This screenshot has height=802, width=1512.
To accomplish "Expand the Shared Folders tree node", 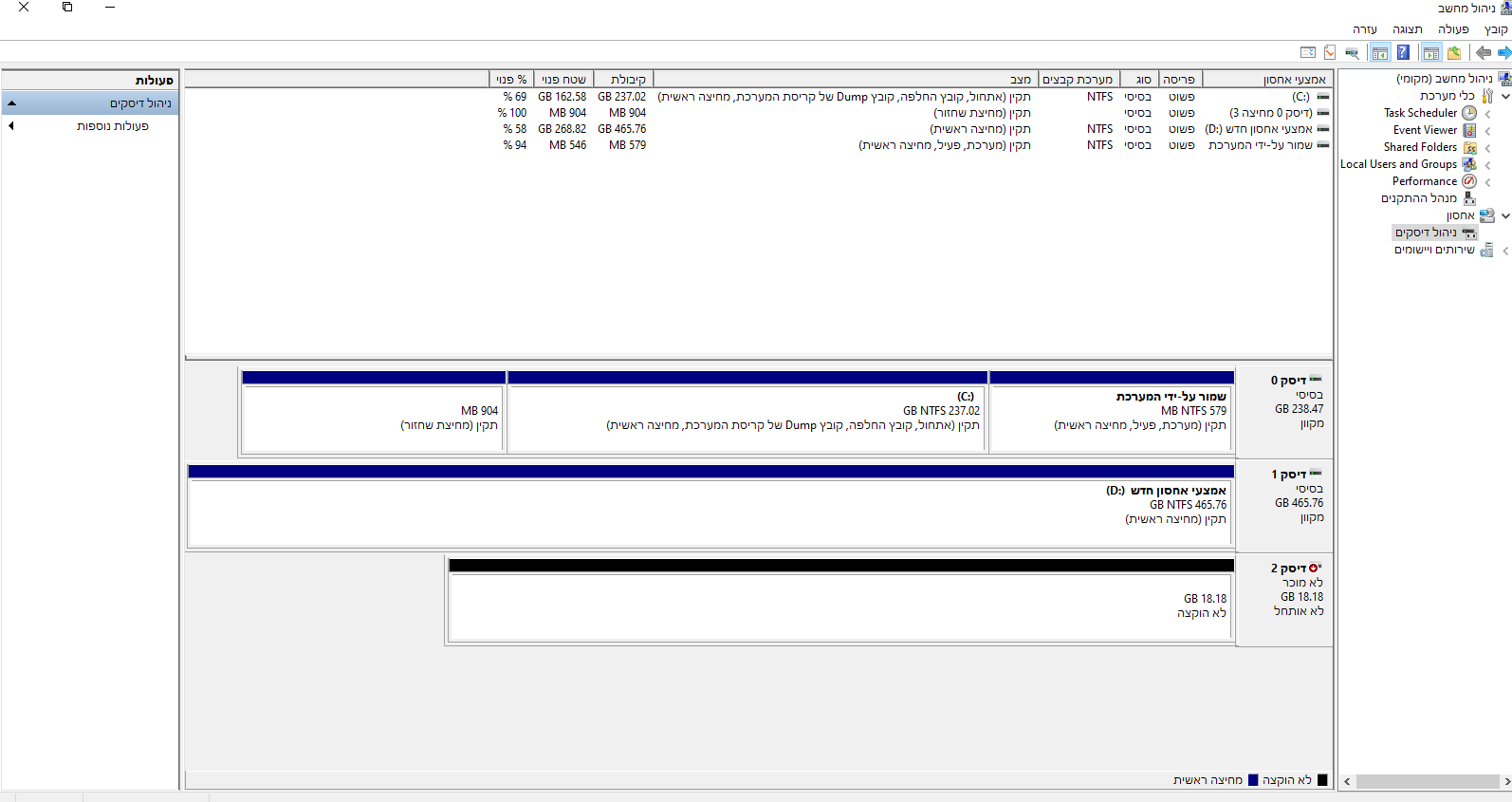I will point(1487,147).
